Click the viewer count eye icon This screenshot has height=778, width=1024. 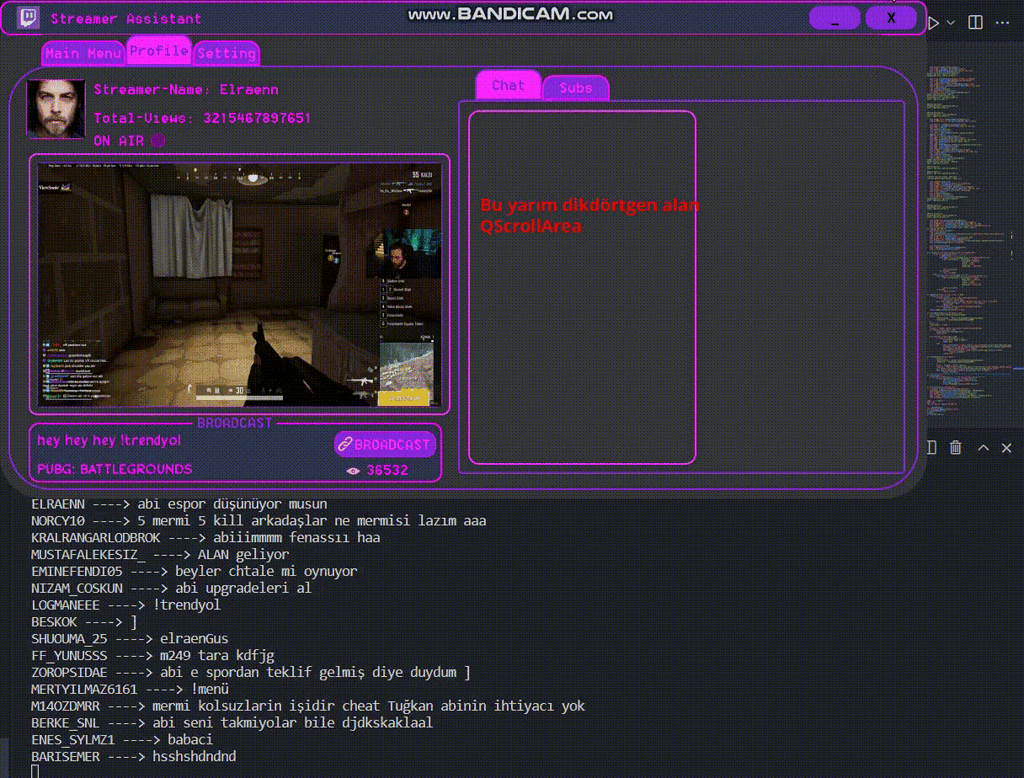point(352,470)
